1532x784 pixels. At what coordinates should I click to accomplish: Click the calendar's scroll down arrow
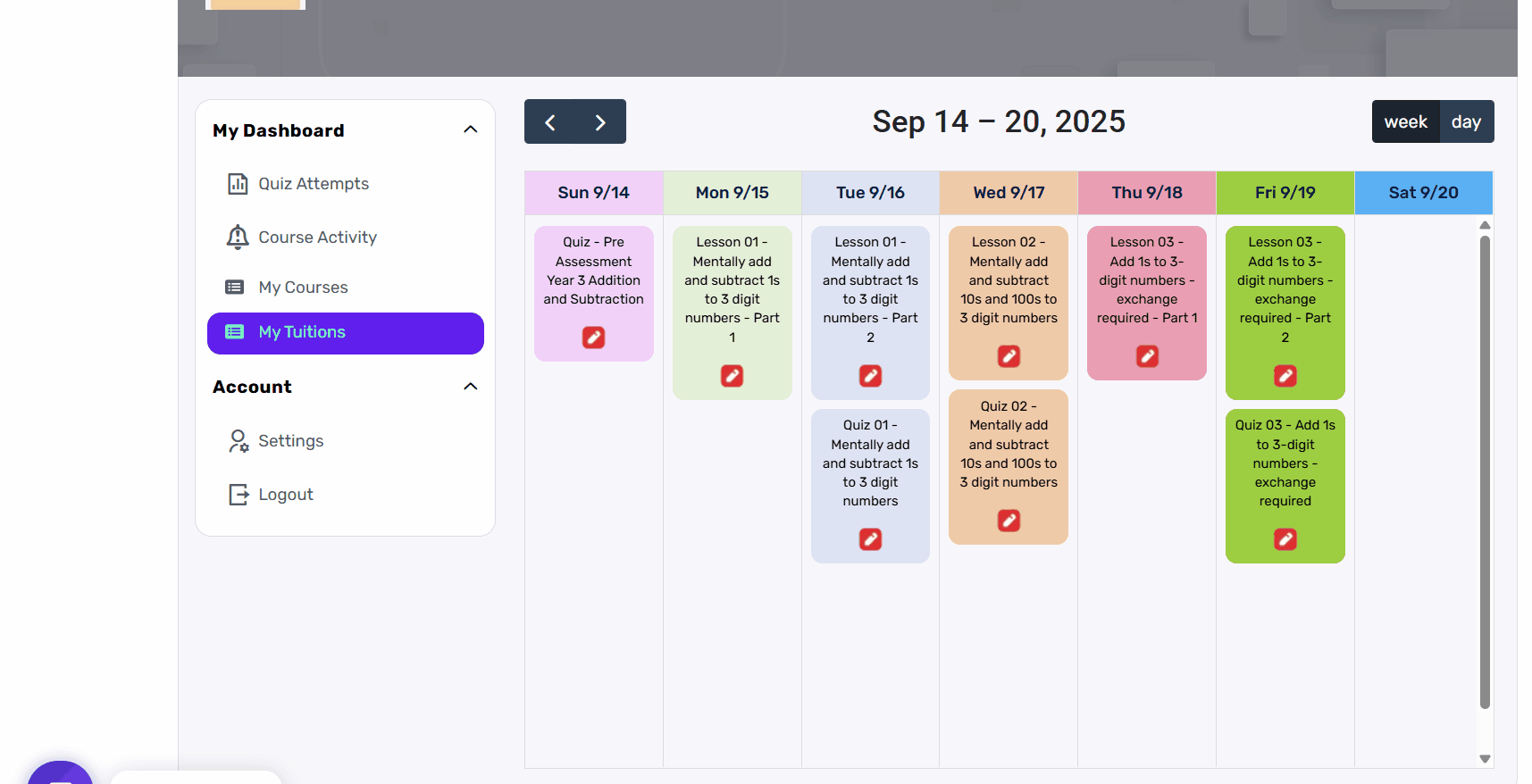click(x=1485, y=759)
